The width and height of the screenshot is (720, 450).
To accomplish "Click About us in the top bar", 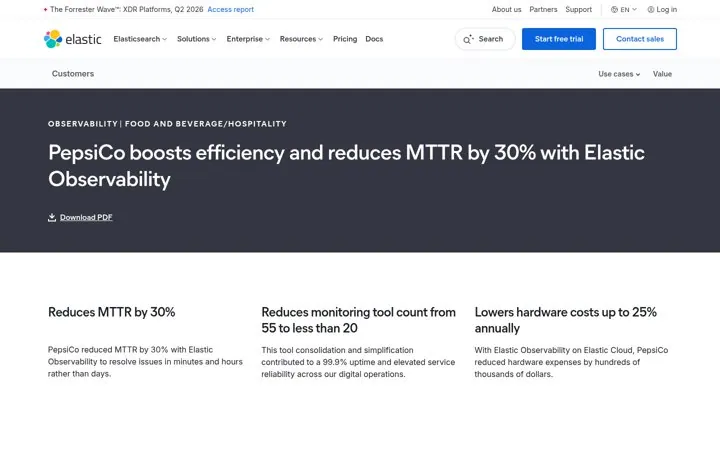I will pos(506,9).
